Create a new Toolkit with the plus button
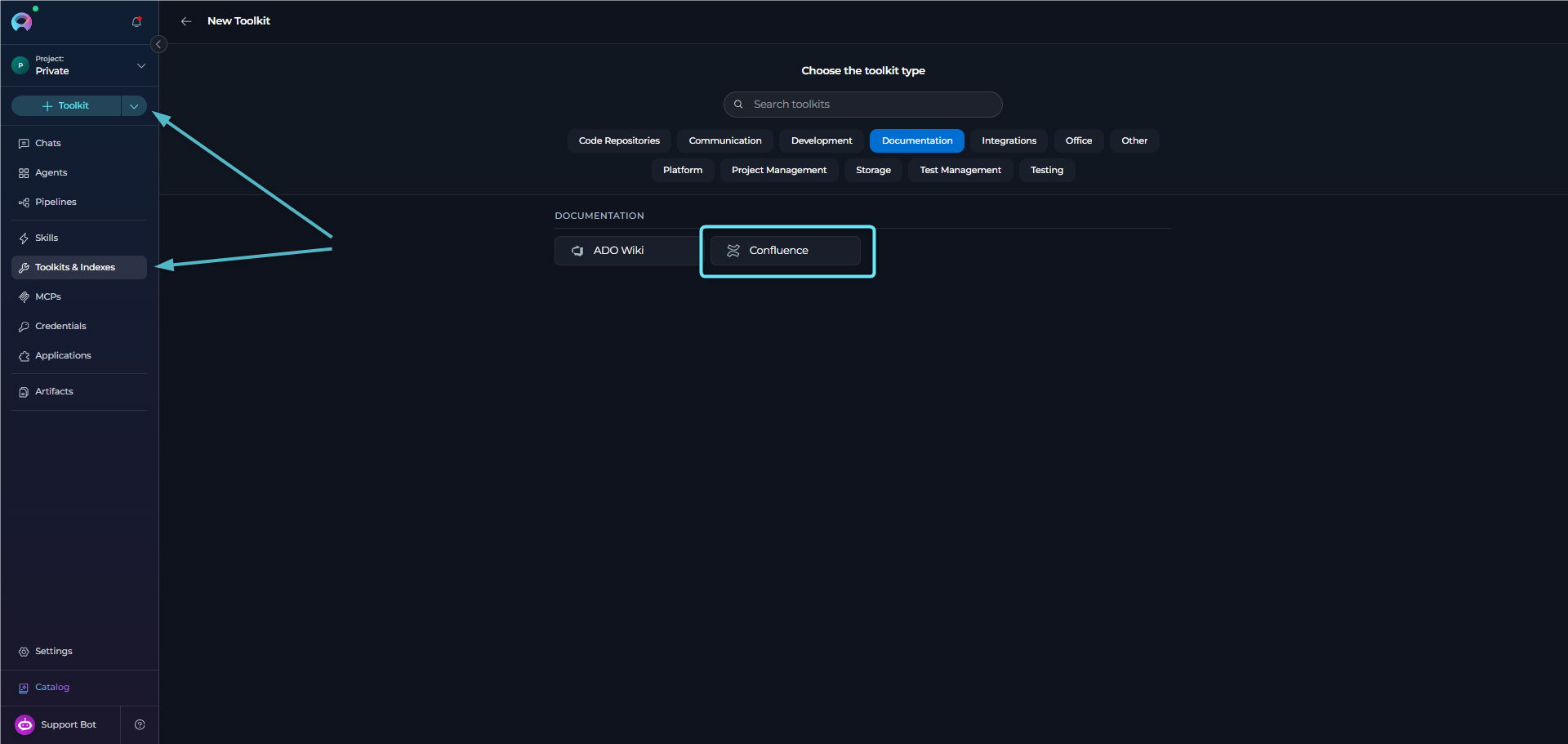 (x=66, y=106)
